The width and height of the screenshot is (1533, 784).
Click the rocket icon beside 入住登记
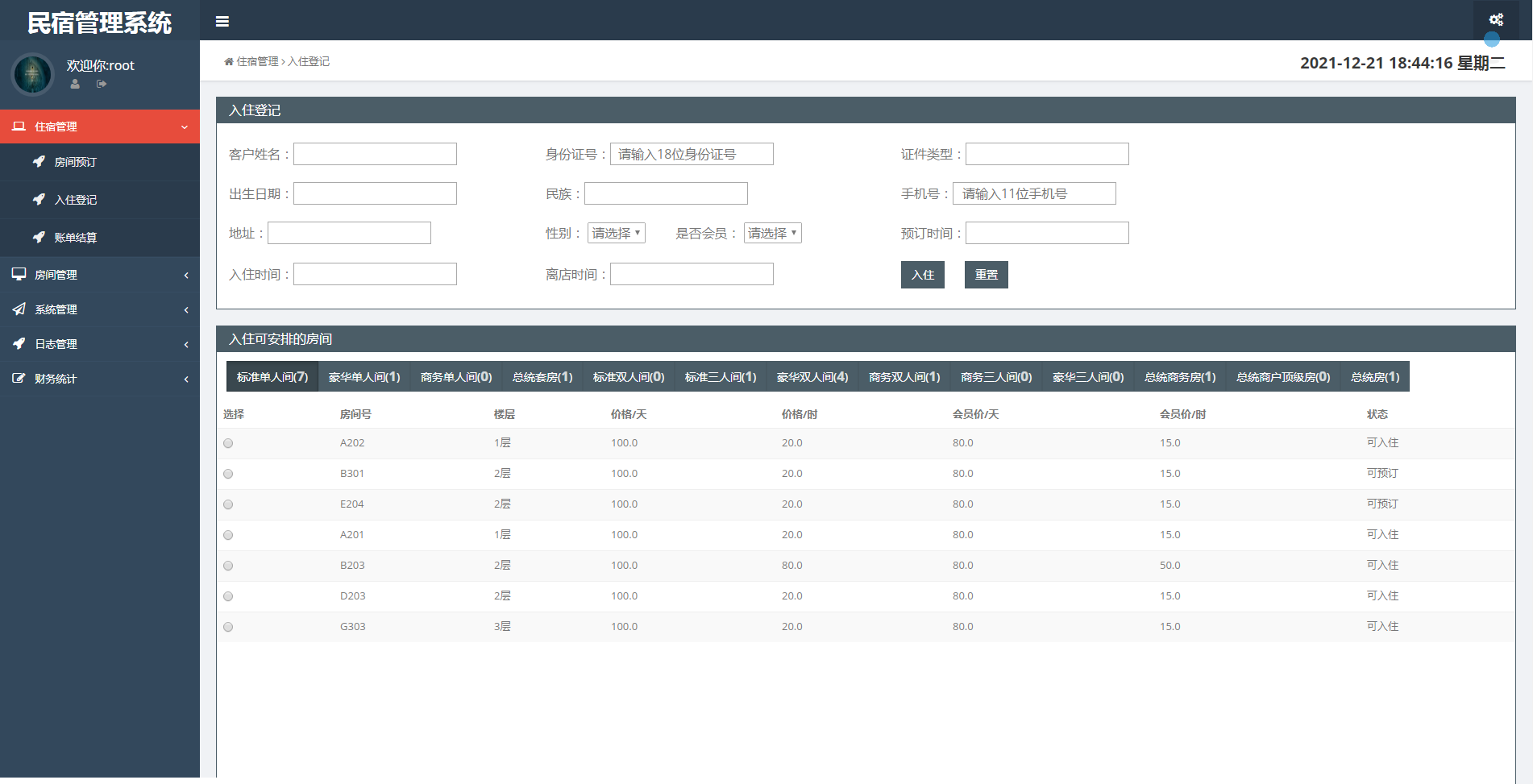click(x=39, y=199)
